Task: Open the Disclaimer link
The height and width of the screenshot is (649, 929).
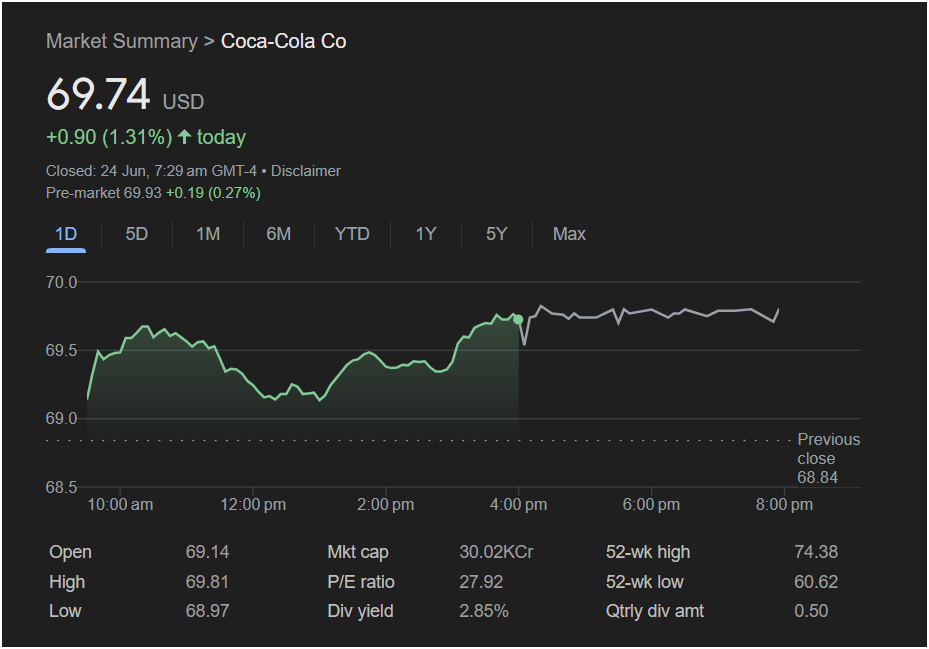Action: tap(306, 171)
